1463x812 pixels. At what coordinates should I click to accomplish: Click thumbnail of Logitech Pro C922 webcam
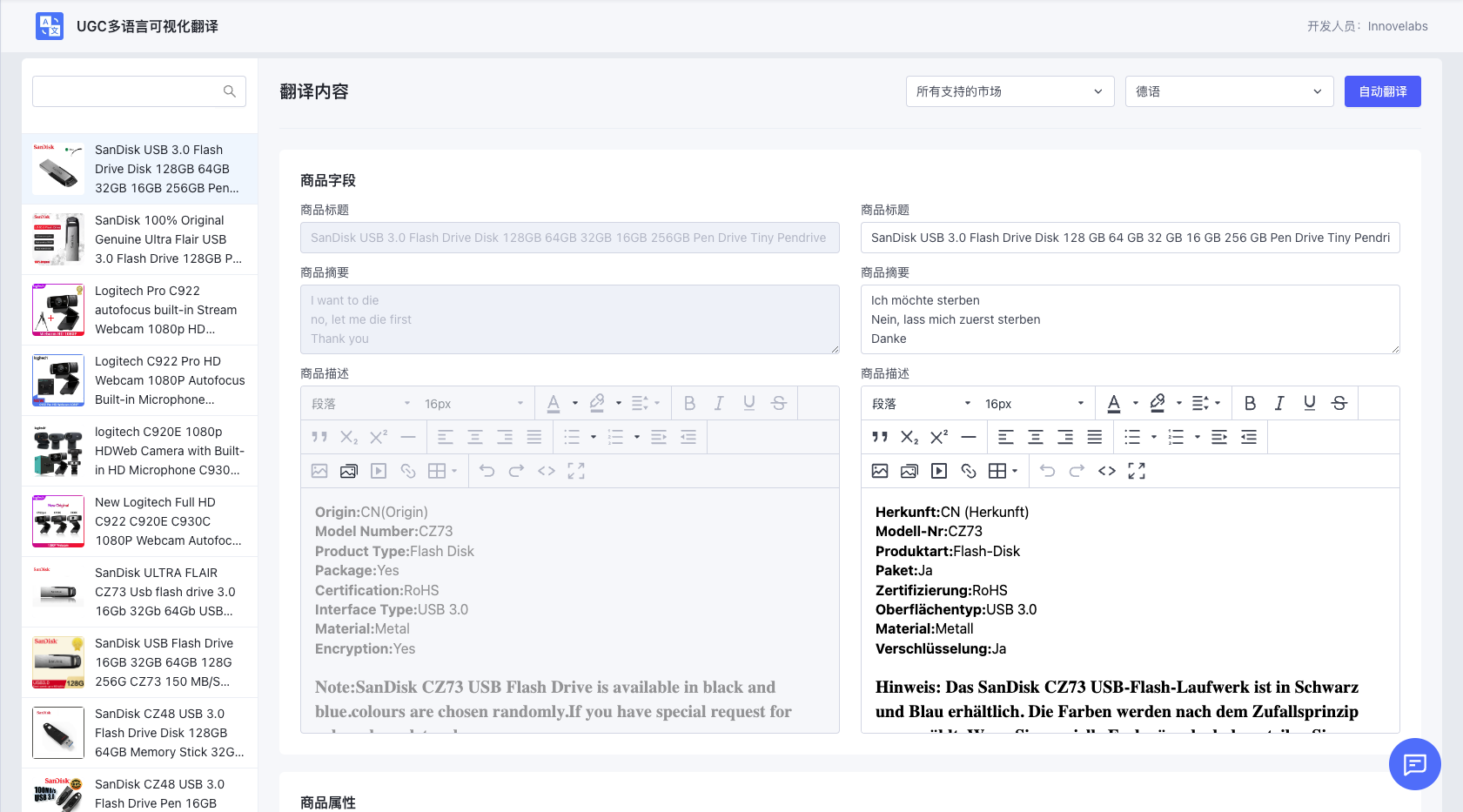point(58,310)
